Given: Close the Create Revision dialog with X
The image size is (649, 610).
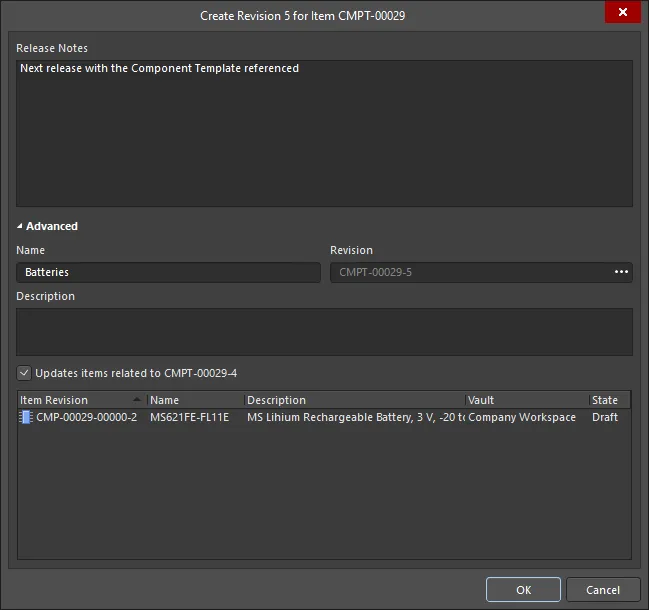Looking at the screenshot, I should point(623,13).
